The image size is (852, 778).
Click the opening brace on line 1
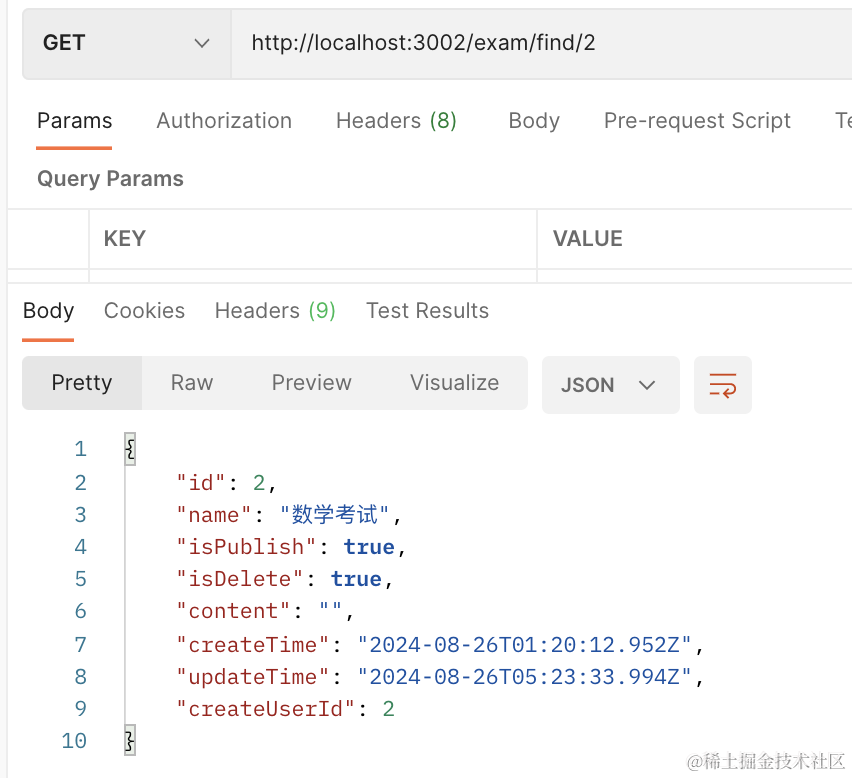coord(129,449)
